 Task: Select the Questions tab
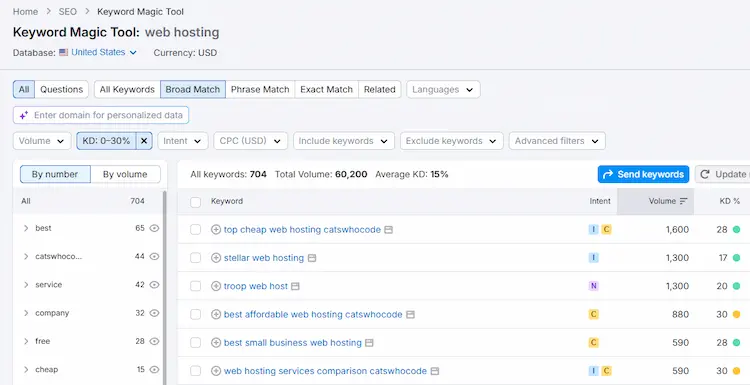click(x=62, y=89)
